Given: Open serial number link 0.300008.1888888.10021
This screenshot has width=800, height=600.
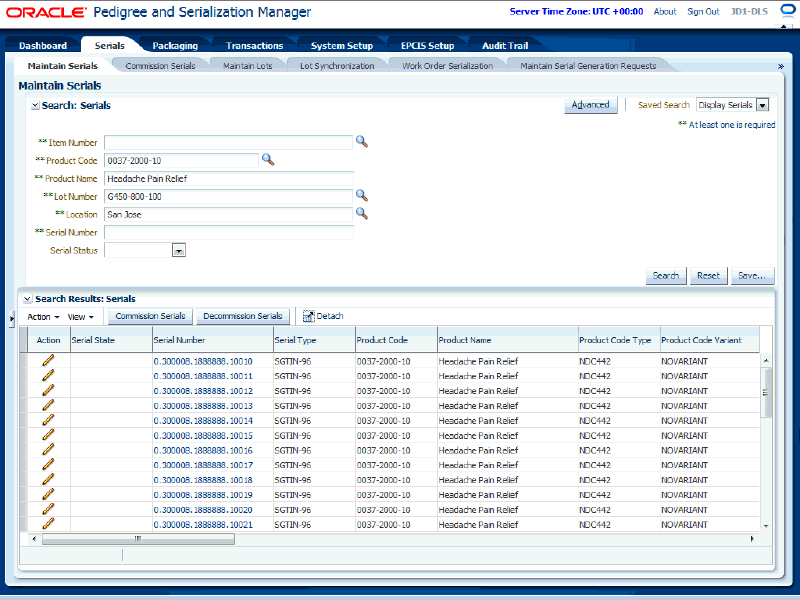Looking at the screenshot, I should [203, 524].
